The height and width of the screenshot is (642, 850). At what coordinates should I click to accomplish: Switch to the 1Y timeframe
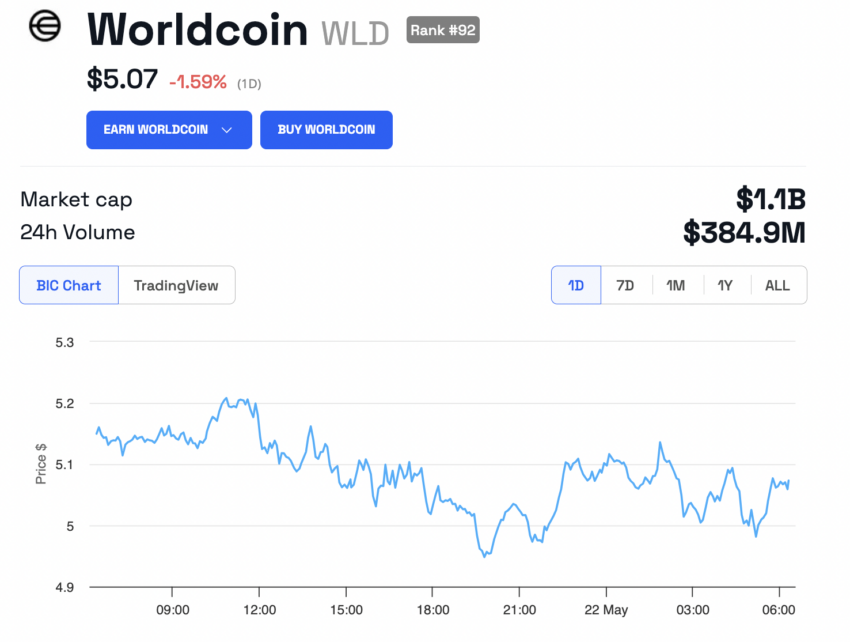pos(726,285)
